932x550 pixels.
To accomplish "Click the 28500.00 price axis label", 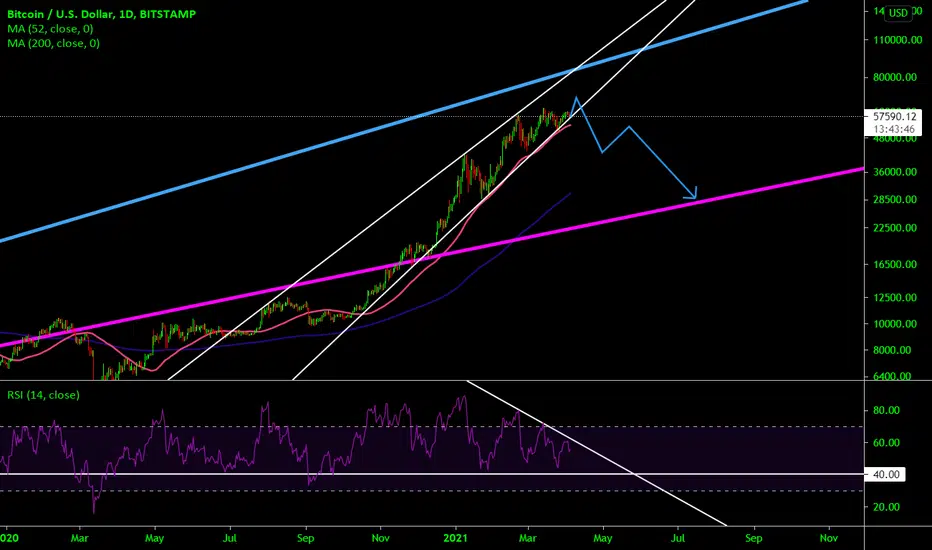I will tap(895, 199).
